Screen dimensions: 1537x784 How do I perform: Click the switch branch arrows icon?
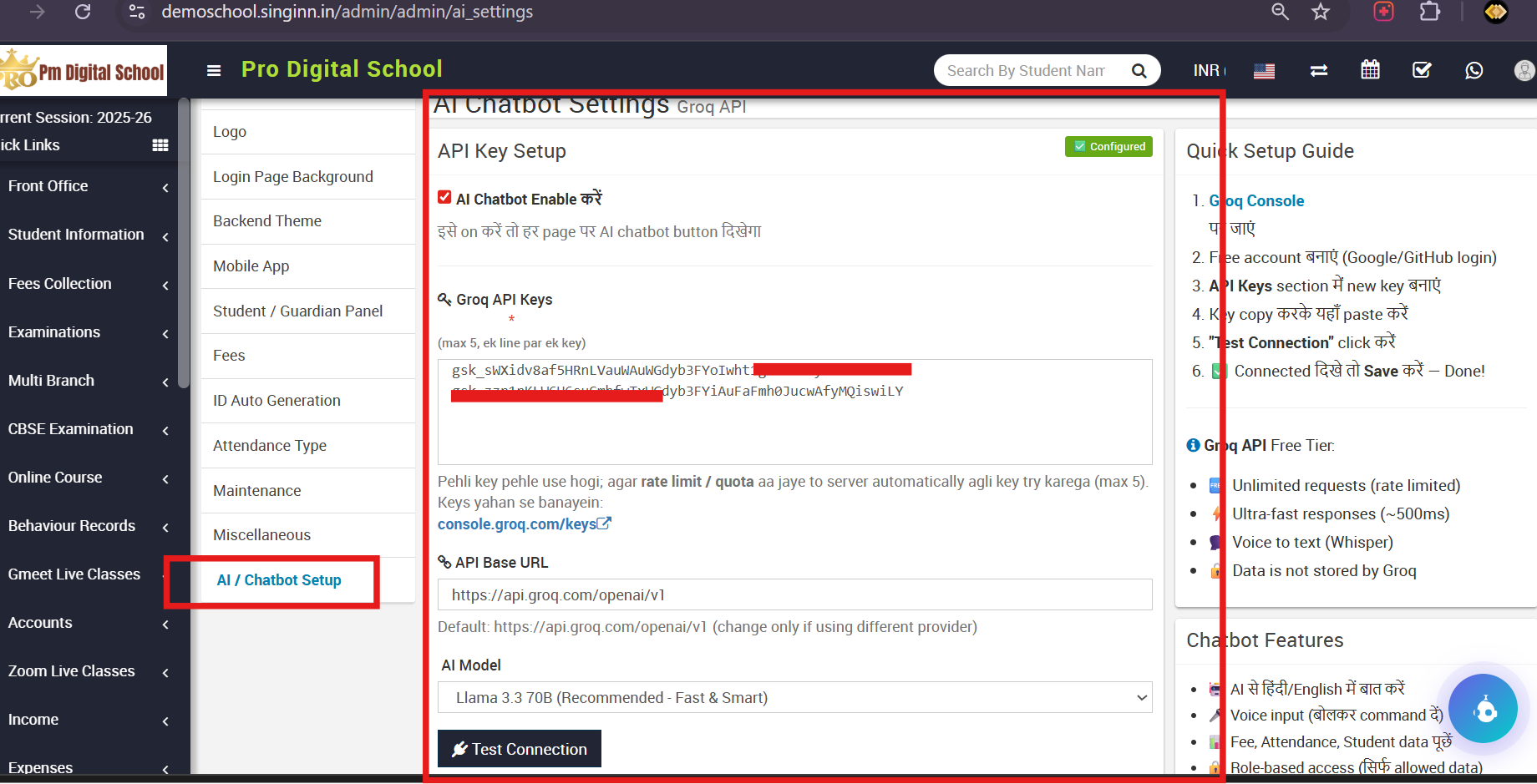point(1319,70)
